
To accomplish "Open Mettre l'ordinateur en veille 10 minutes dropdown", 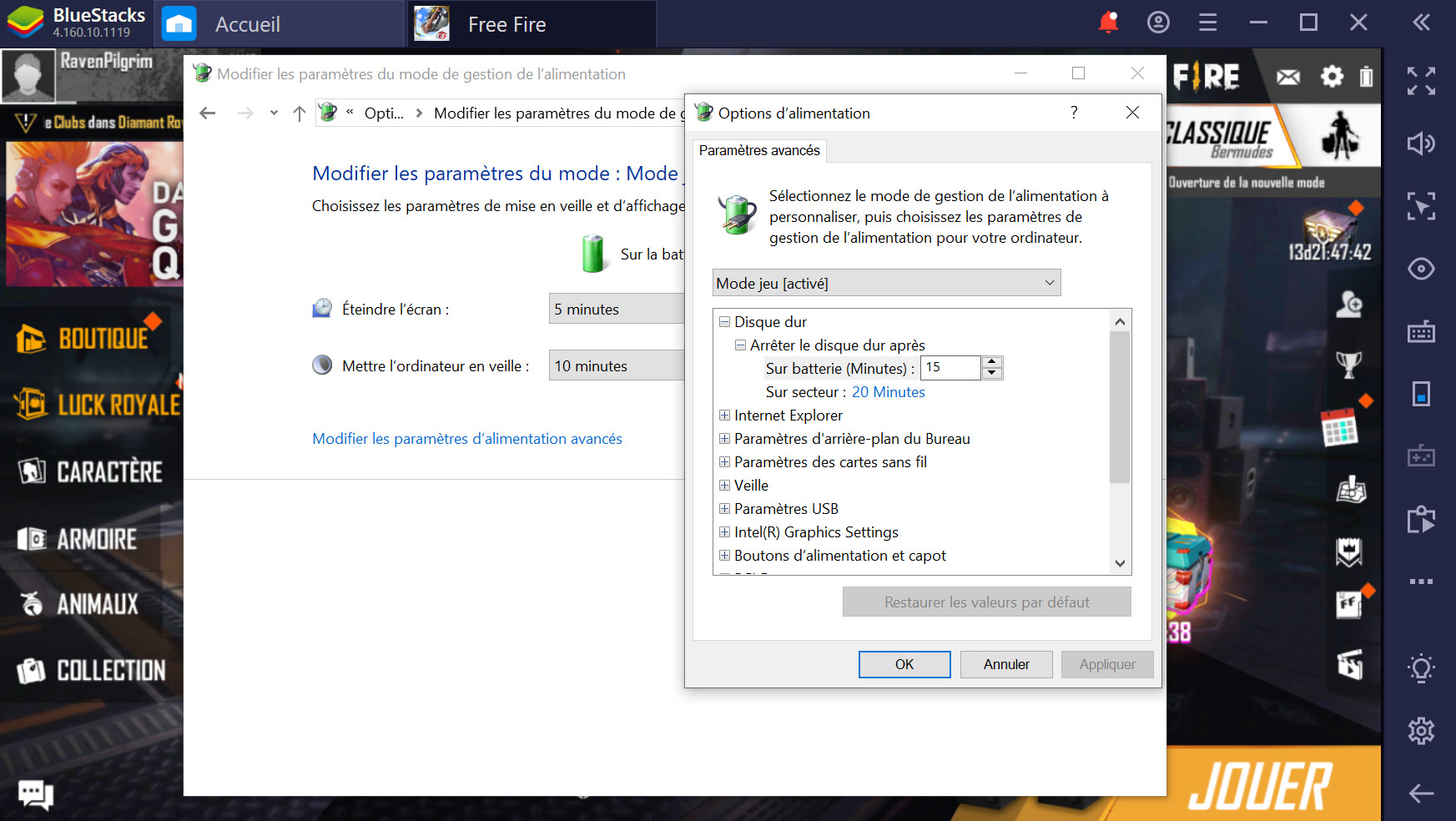I will coord(617,365).
